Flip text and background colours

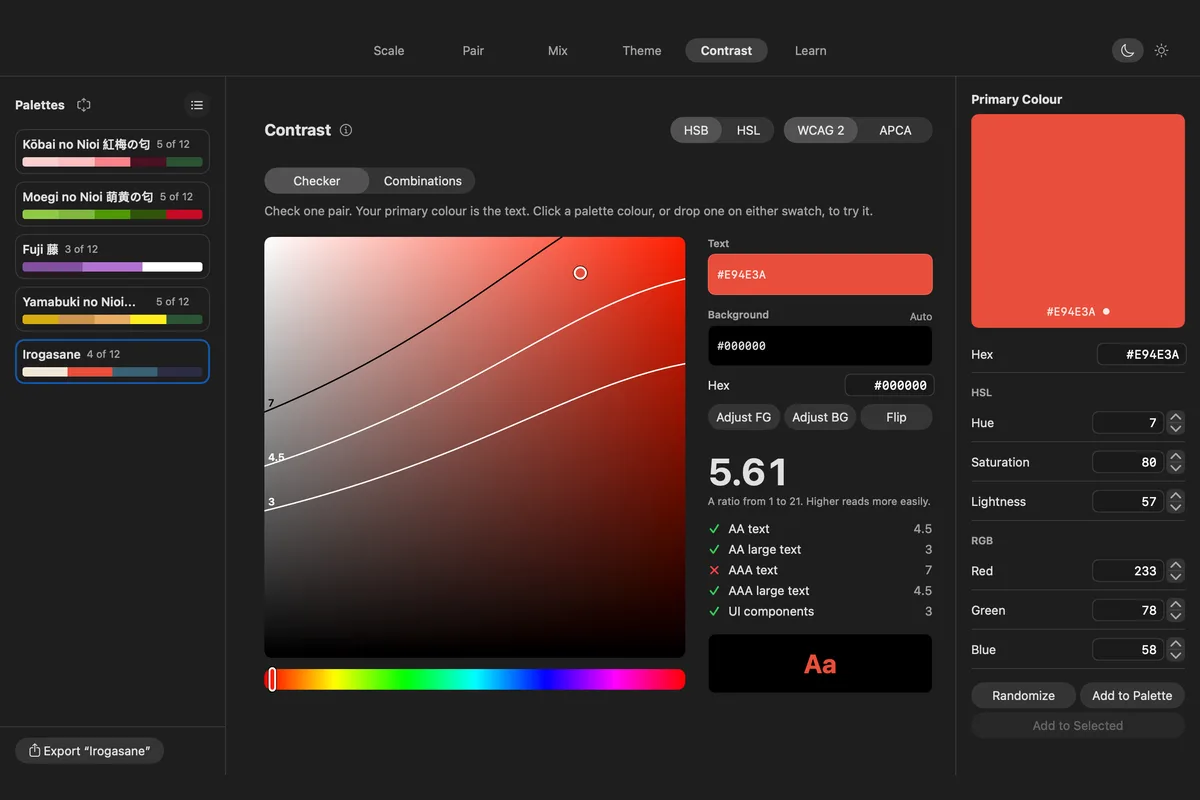pyautogui.click(x=896, y=417)
